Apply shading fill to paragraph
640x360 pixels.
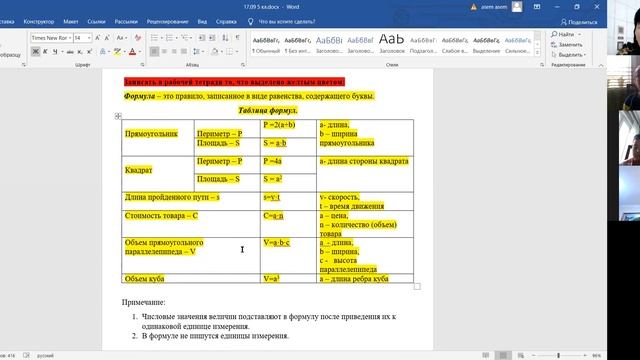click(x=215, y=51)
